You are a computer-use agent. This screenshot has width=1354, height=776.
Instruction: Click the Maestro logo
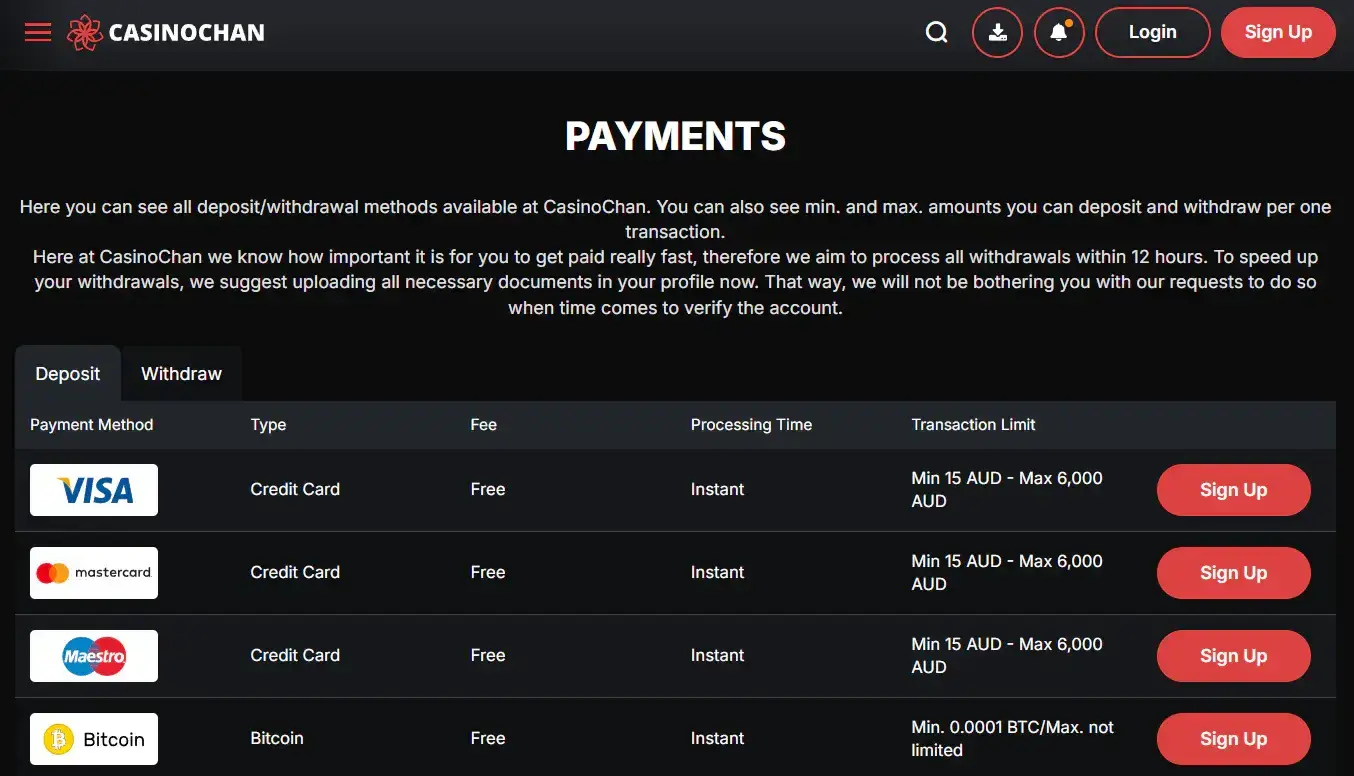click(94, 656)
